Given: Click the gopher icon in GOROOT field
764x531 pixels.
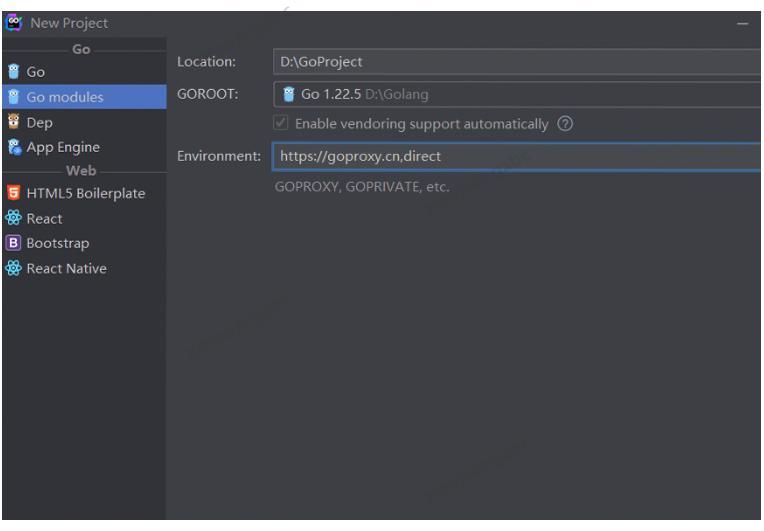Looking at the screenshot, I should pyautogui.click(x=285, y=94).
